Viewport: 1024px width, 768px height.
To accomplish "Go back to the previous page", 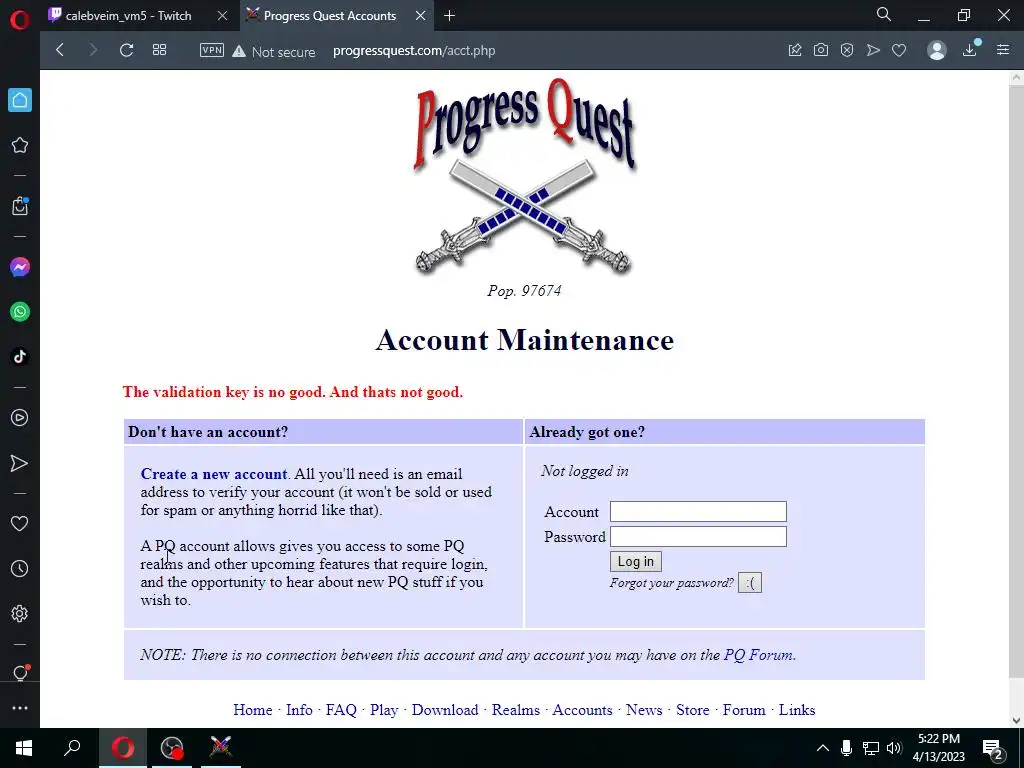I will click(x=60, y=50).
